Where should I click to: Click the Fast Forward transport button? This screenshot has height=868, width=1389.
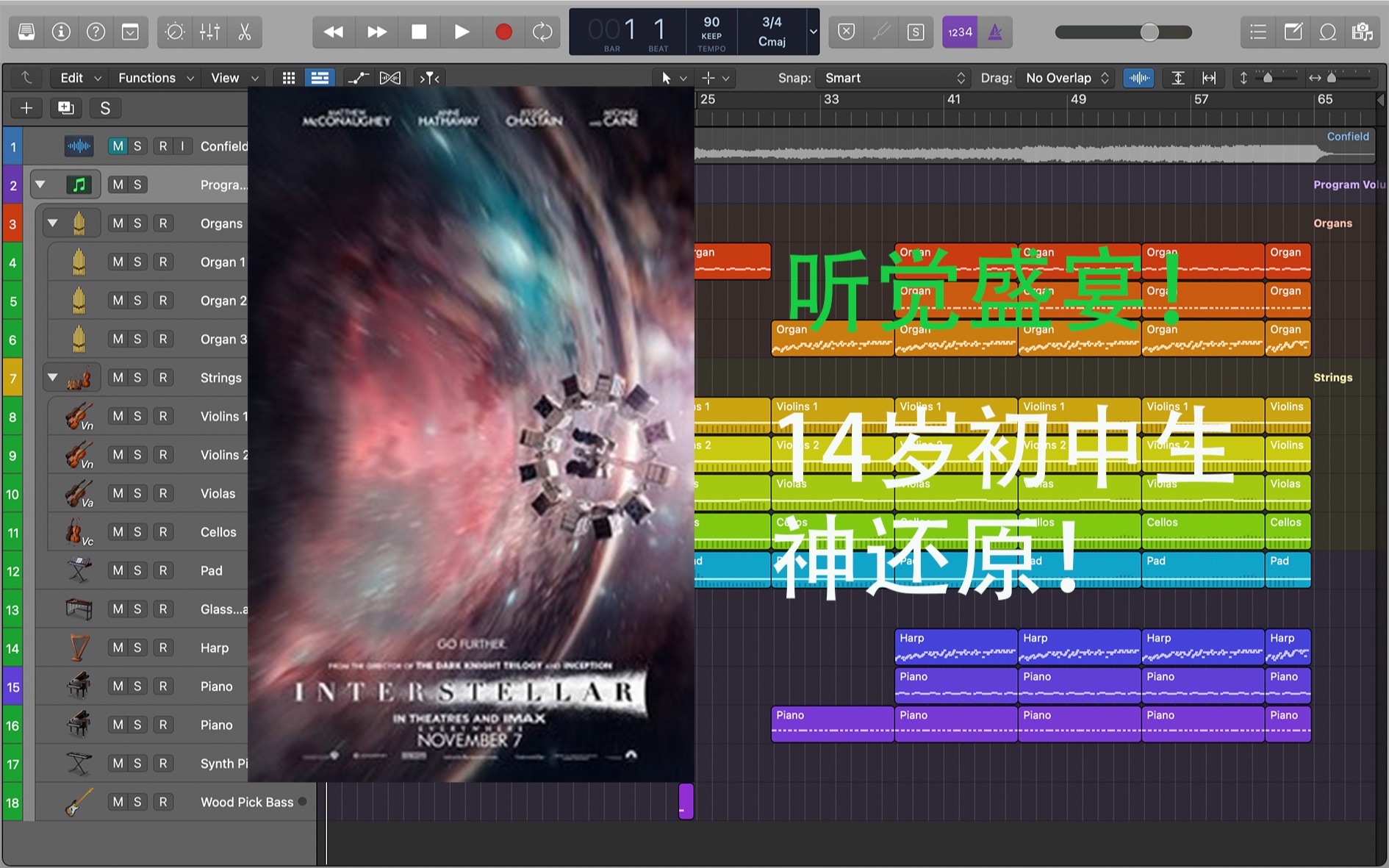(376, 32)
